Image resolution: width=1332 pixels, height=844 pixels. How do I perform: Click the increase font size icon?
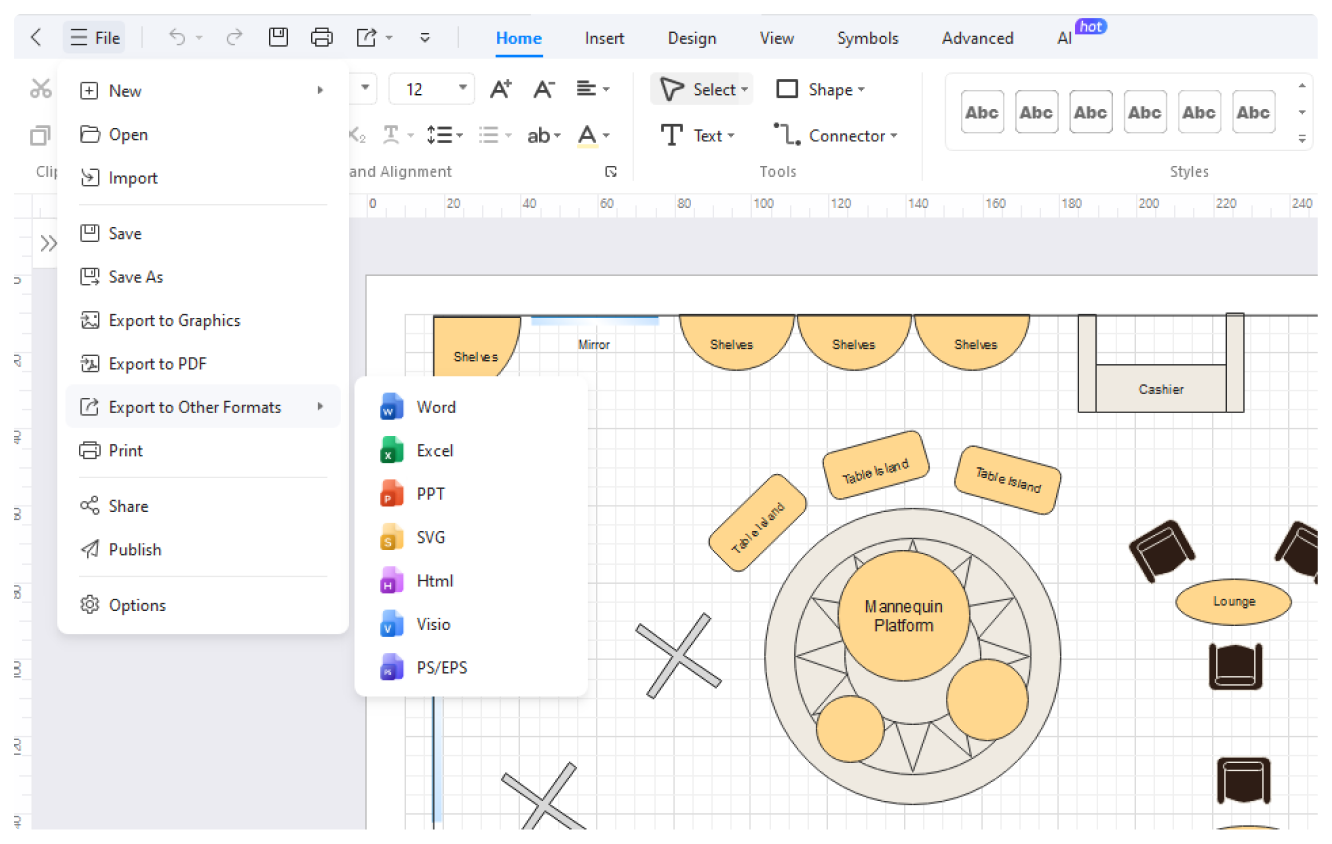(x=501, y=89)
